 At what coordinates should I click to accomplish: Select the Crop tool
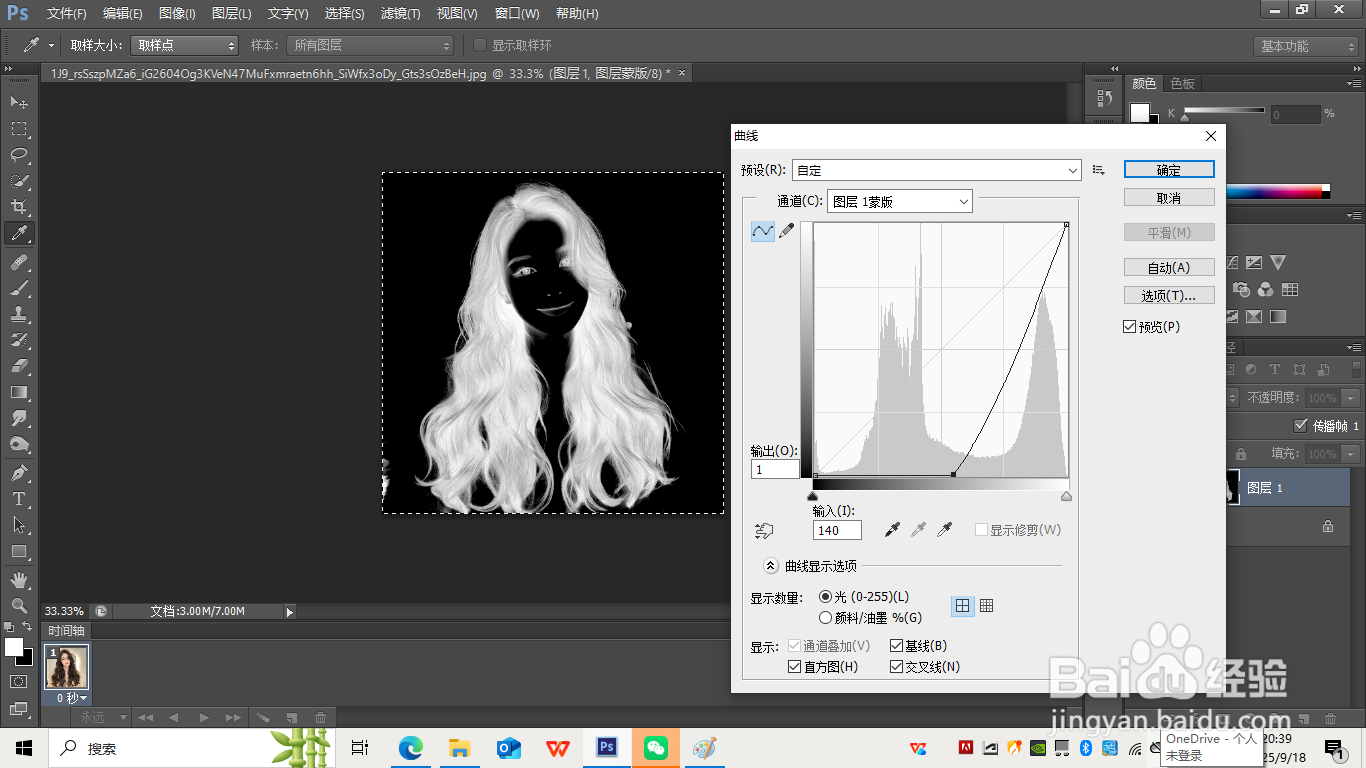click(x=19, y=207)
